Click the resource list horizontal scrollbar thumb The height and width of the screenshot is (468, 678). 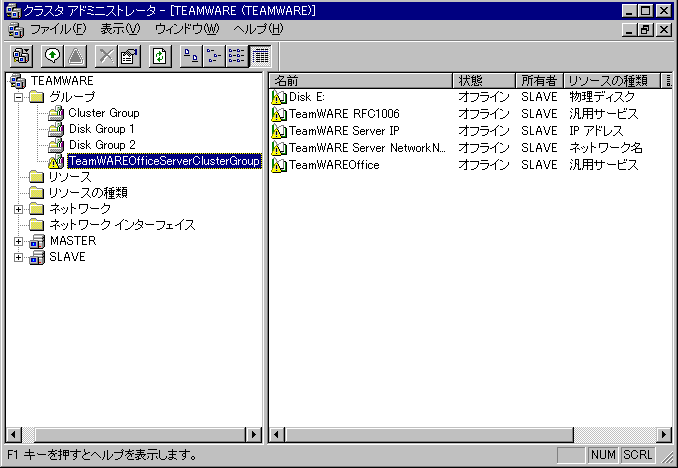(x=429, y=435)
